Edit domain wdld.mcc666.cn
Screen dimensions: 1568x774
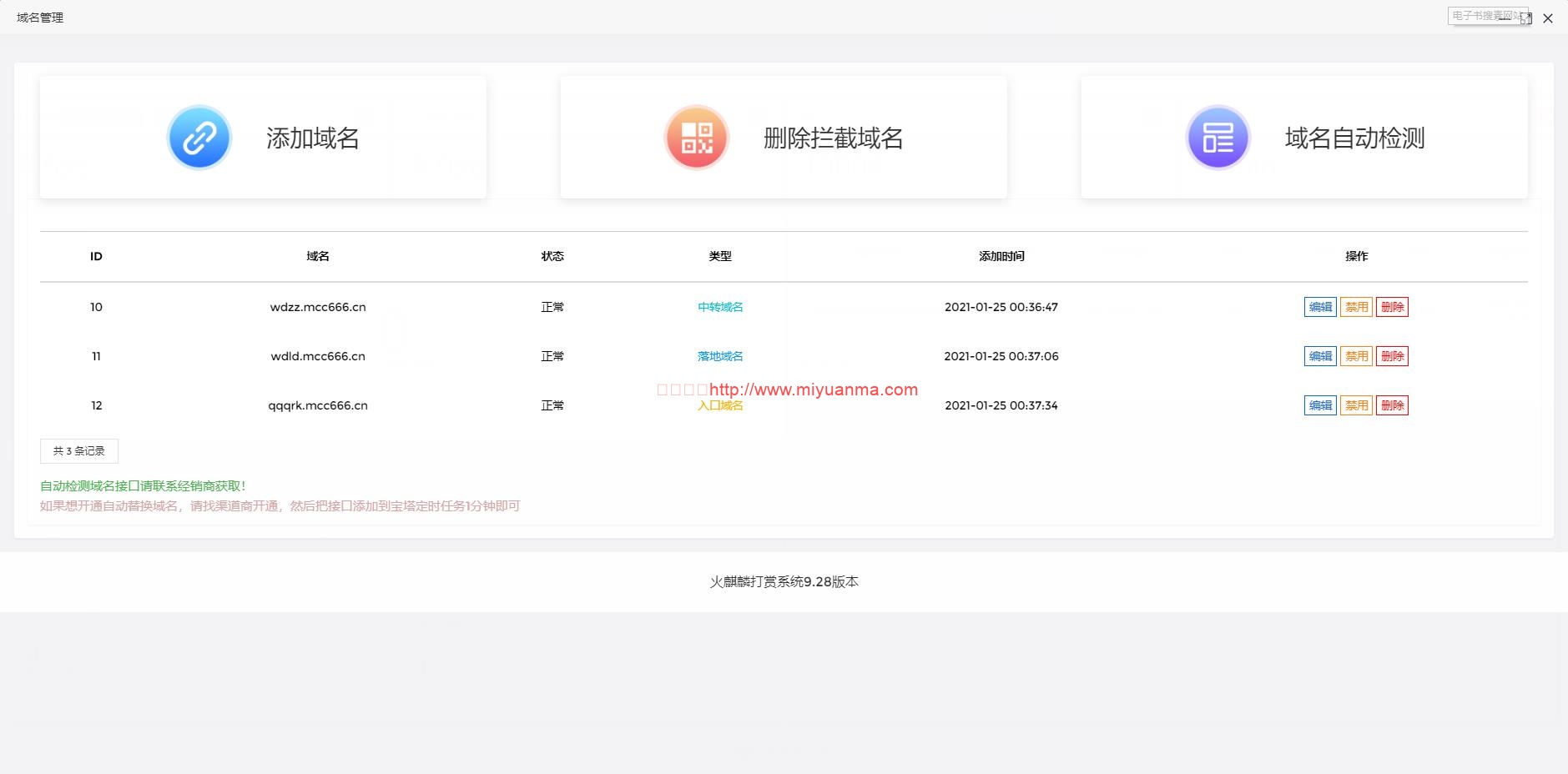(x=1320, y=356)
